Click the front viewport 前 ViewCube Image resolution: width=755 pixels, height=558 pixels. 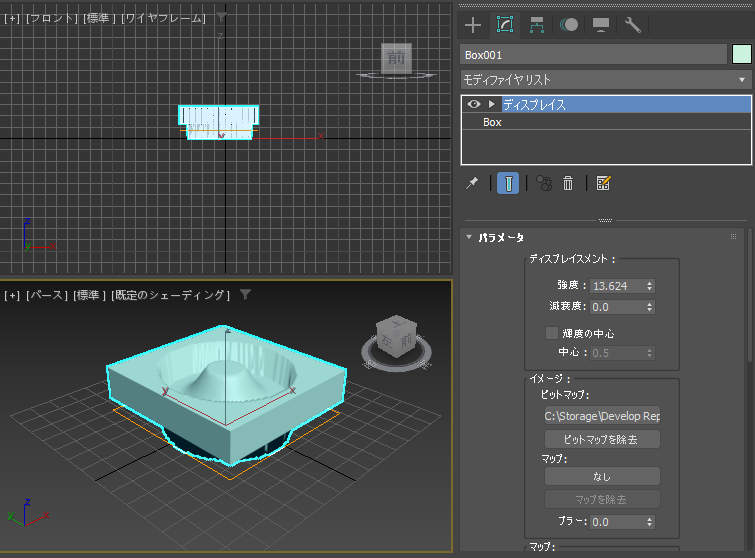coord(396,58)
